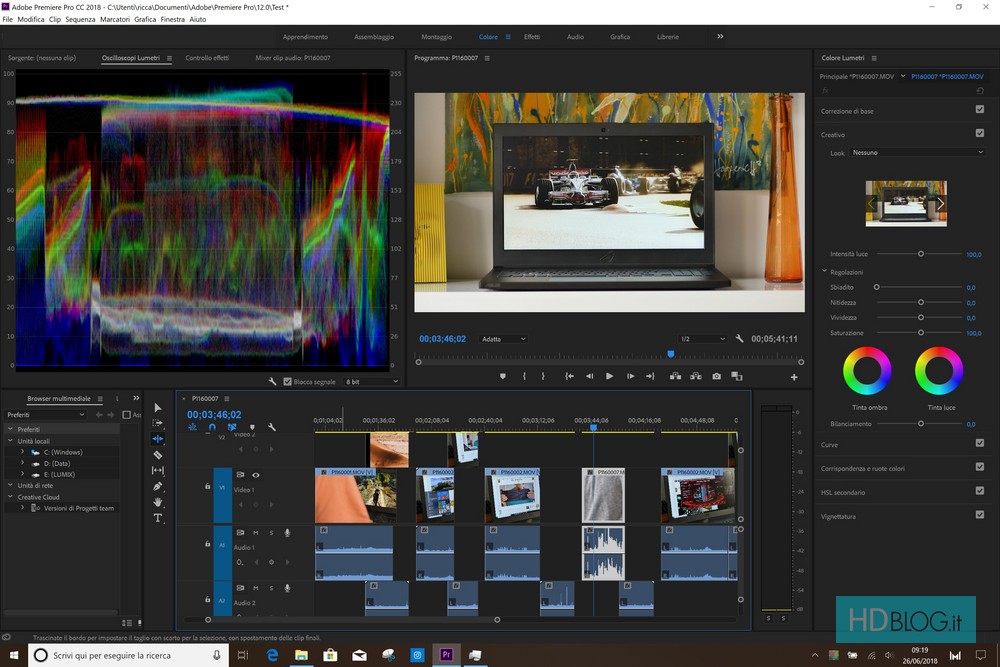Viewport: 1000px width, 667px height.
Task: Play the sequence in Program monitor
Action: 609,376
